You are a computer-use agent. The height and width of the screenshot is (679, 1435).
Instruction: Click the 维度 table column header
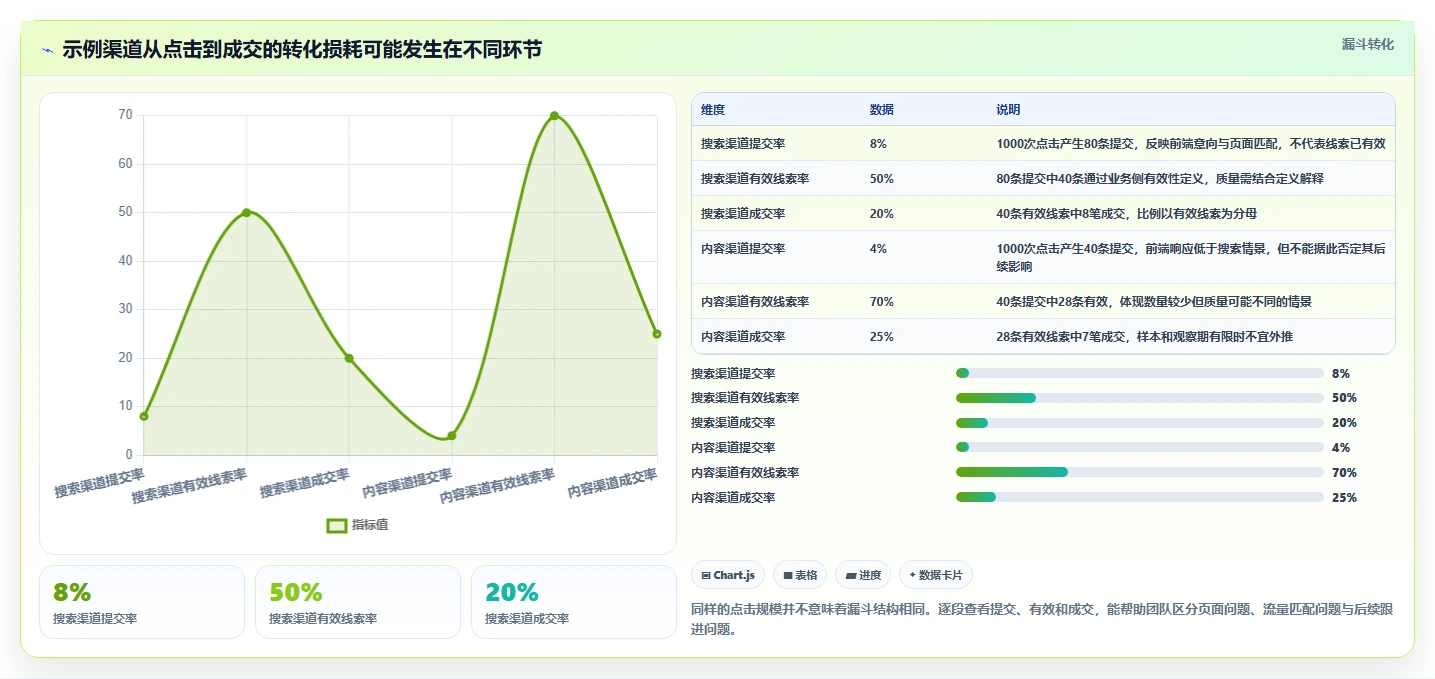(713, 109)
